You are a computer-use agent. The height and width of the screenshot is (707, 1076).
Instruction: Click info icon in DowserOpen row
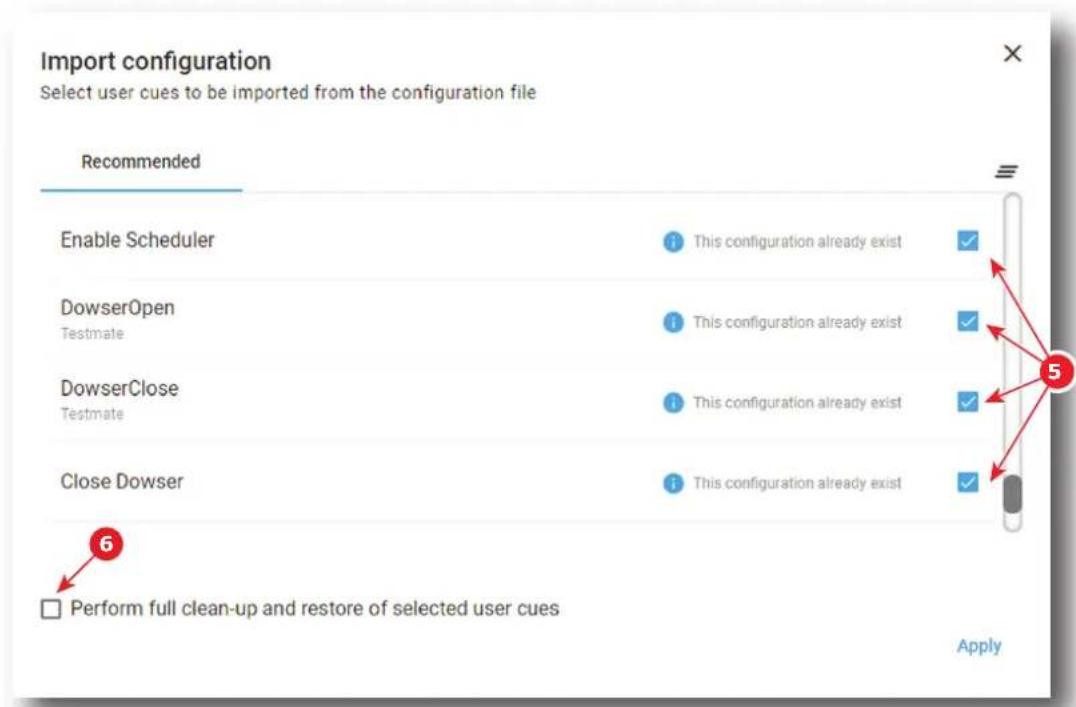click(x=673, y=322)
